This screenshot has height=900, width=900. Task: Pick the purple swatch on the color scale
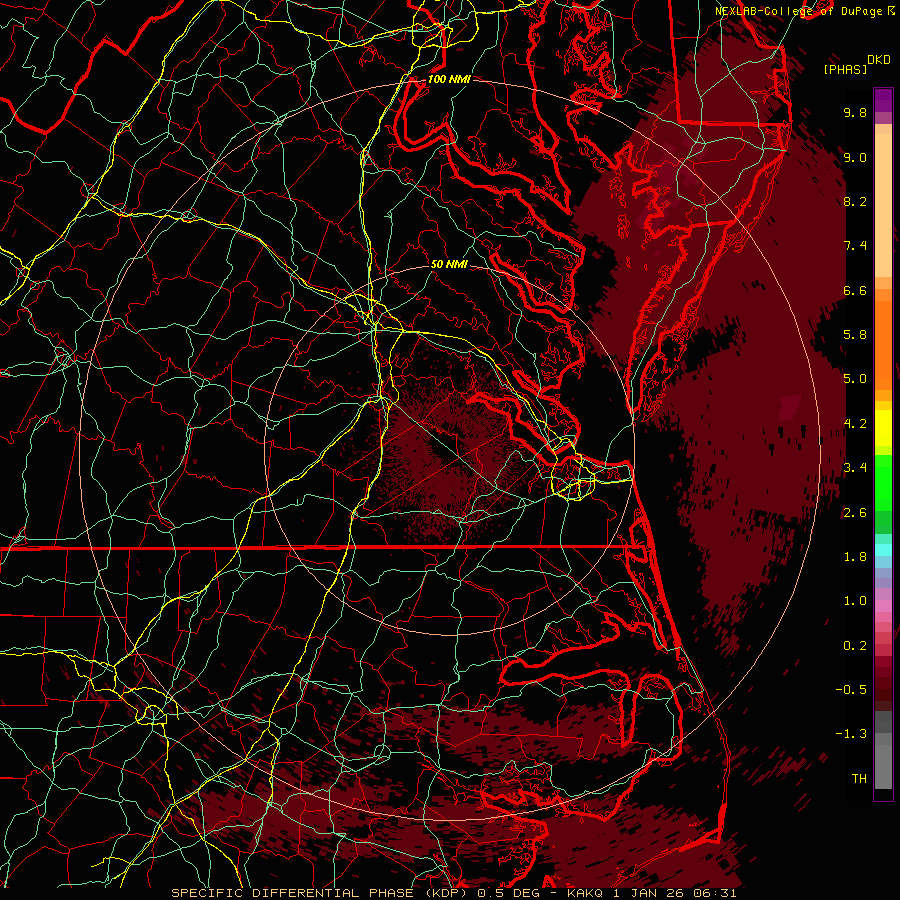click(x=883, y=100)
